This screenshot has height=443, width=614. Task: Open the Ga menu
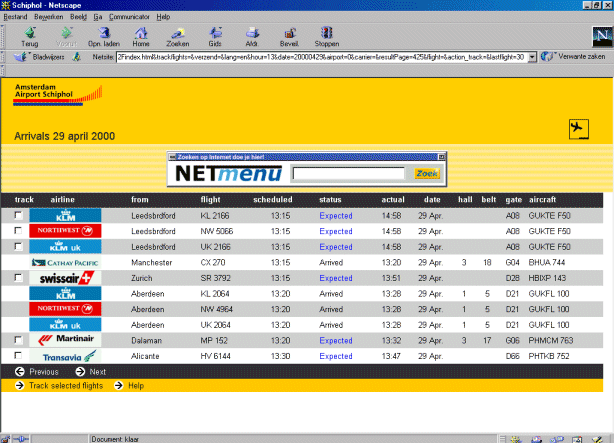(98, 17)
